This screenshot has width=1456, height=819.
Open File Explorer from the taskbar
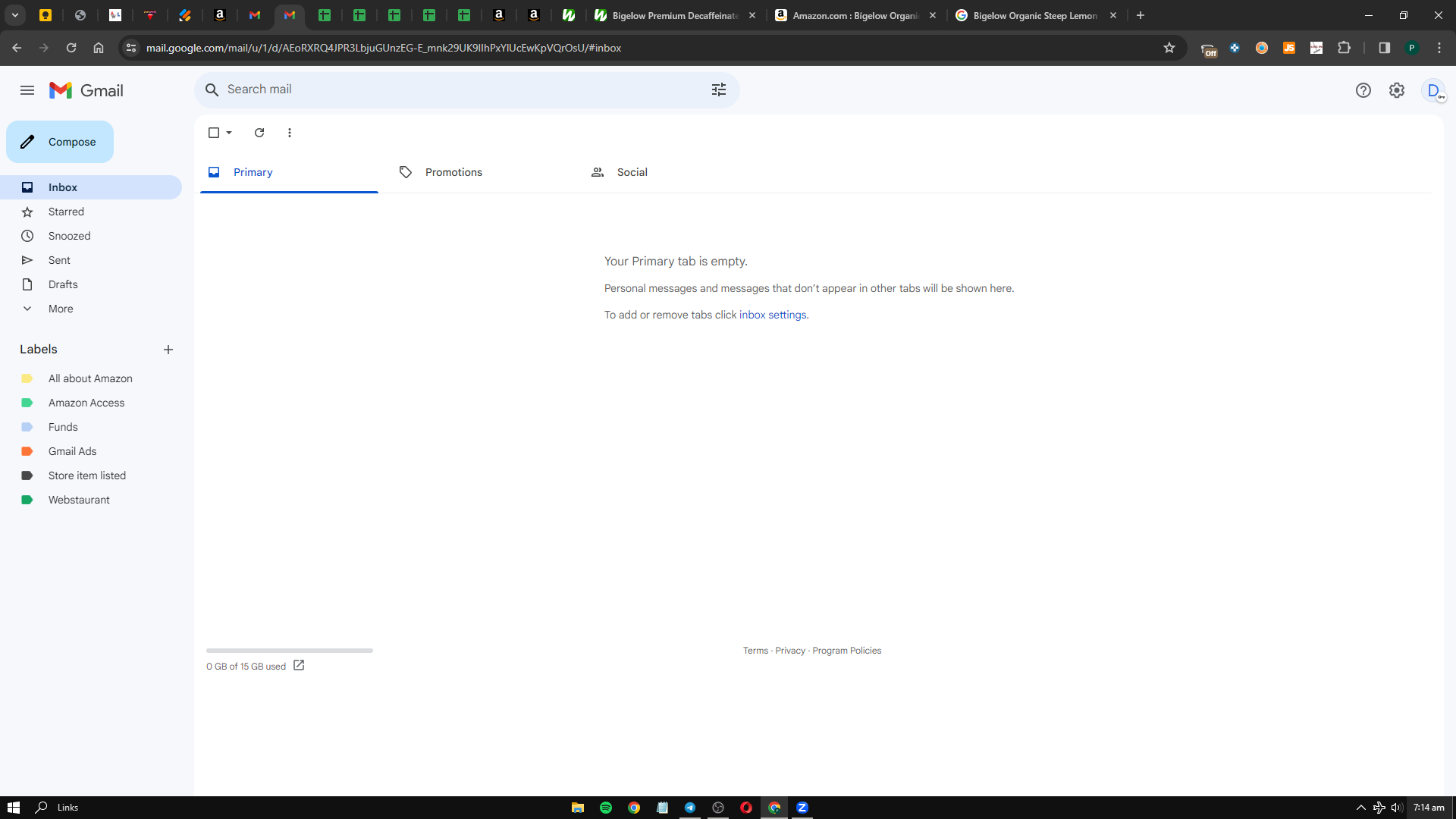[x=578, y=808]
